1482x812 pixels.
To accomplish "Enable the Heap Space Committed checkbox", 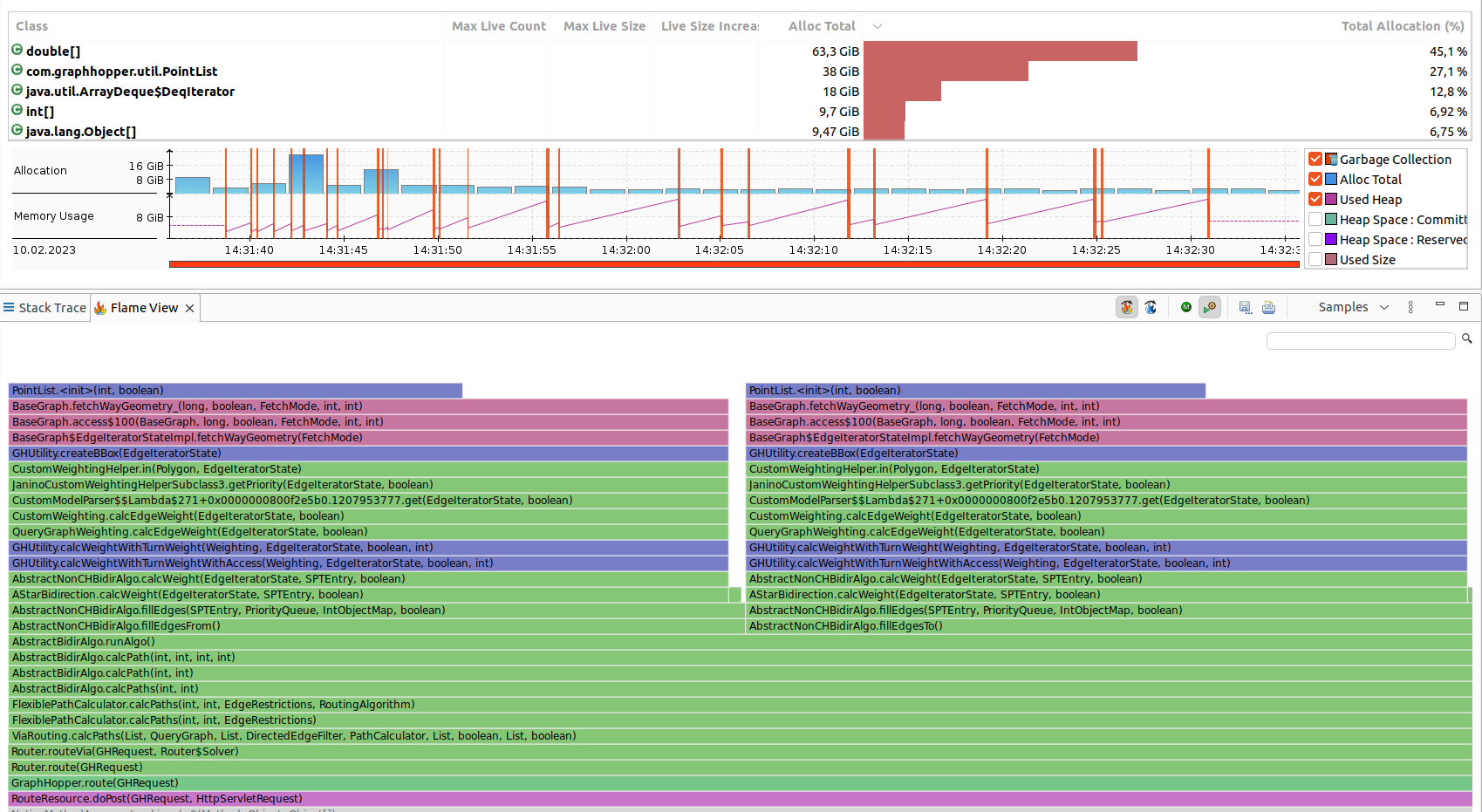I will pos(1315,219).
